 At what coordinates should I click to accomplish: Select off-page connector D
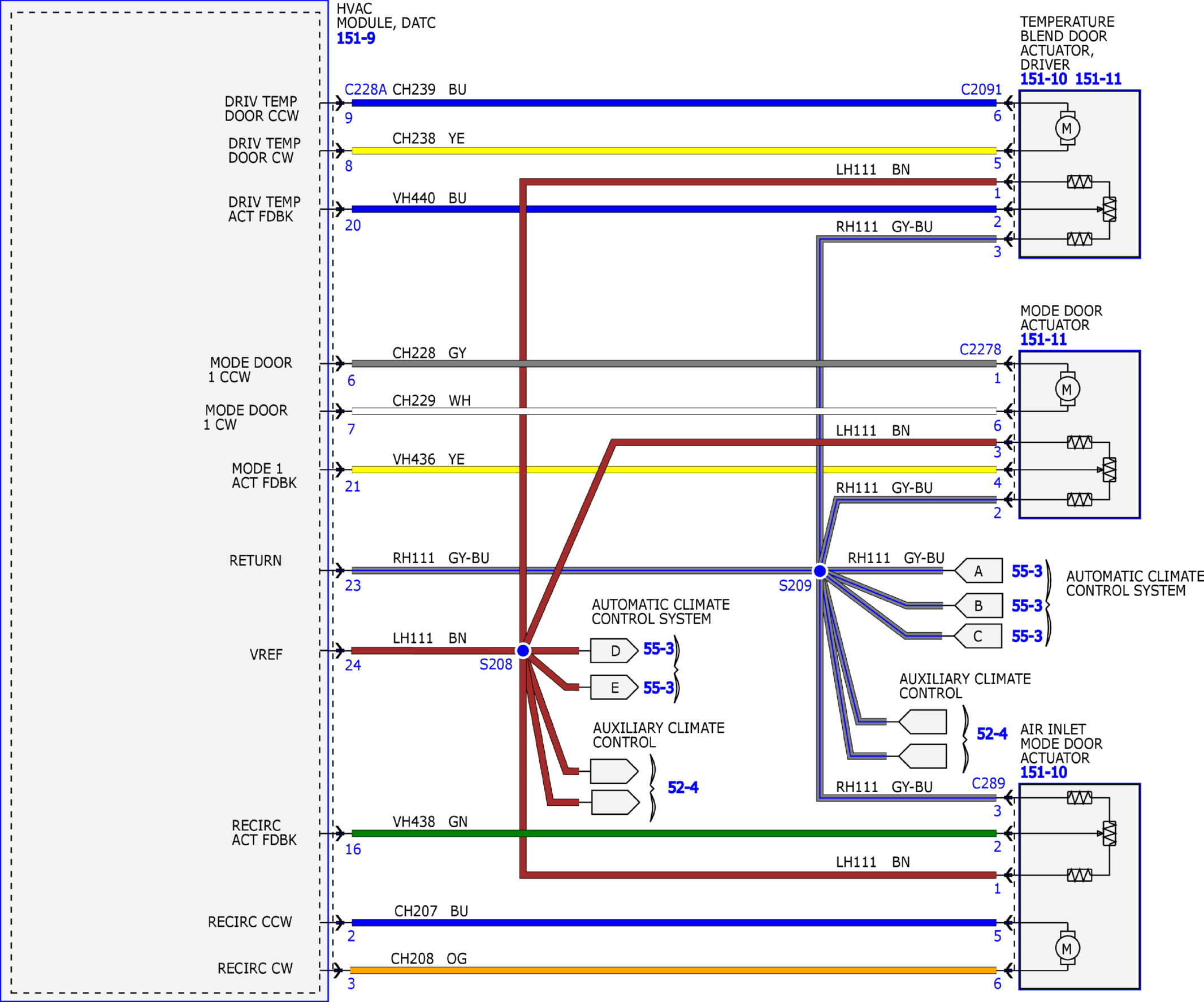(614, 650)
